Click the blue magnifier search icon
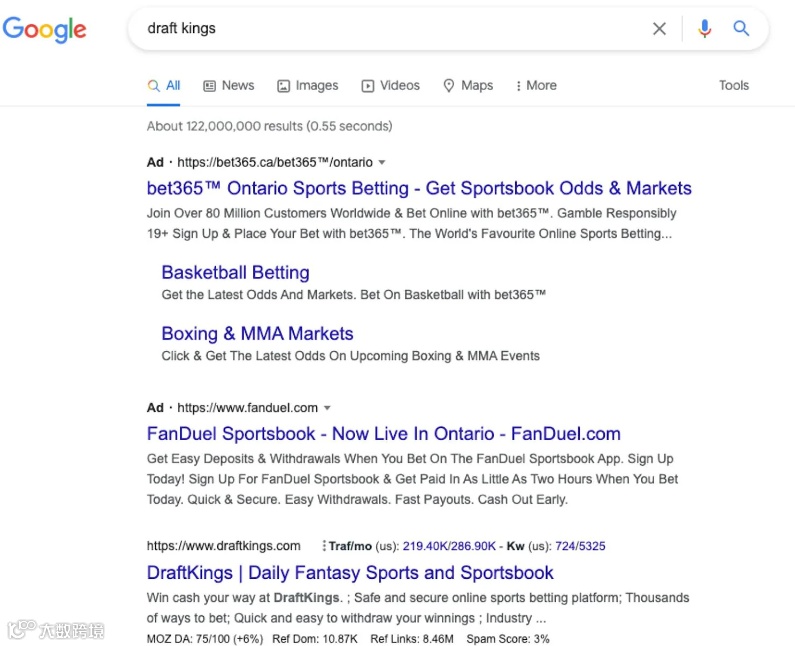This screenshot has height=646, width=795. (741, 28)
